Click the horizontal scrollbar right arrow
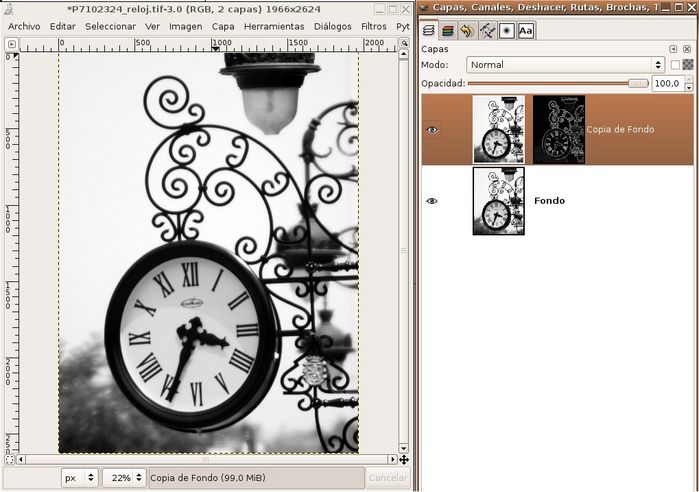699x492 pixels. point(392,459)
